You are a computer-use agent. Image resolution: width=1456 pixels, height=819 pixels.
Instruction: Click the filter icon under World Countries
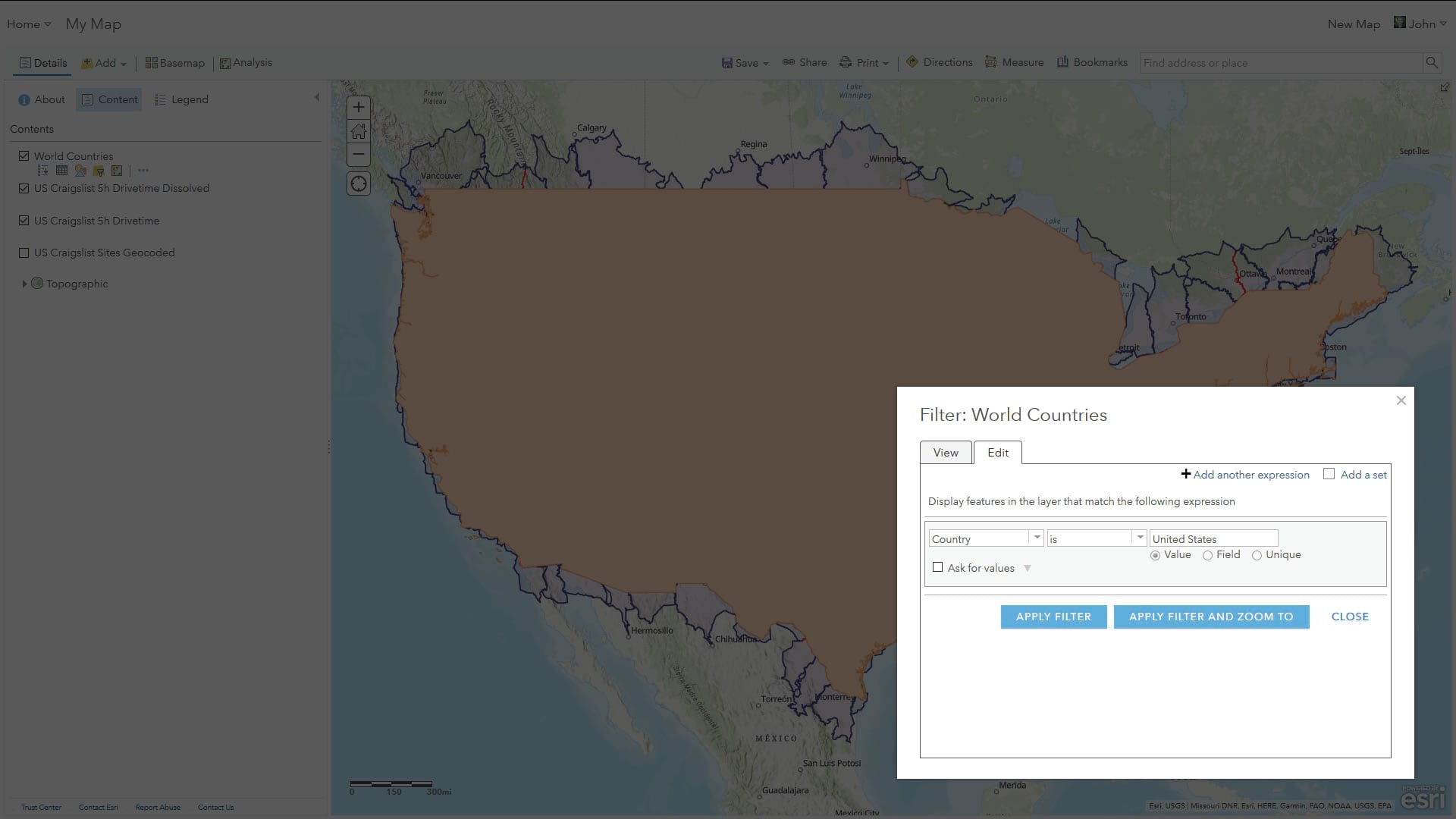[99, 171]
